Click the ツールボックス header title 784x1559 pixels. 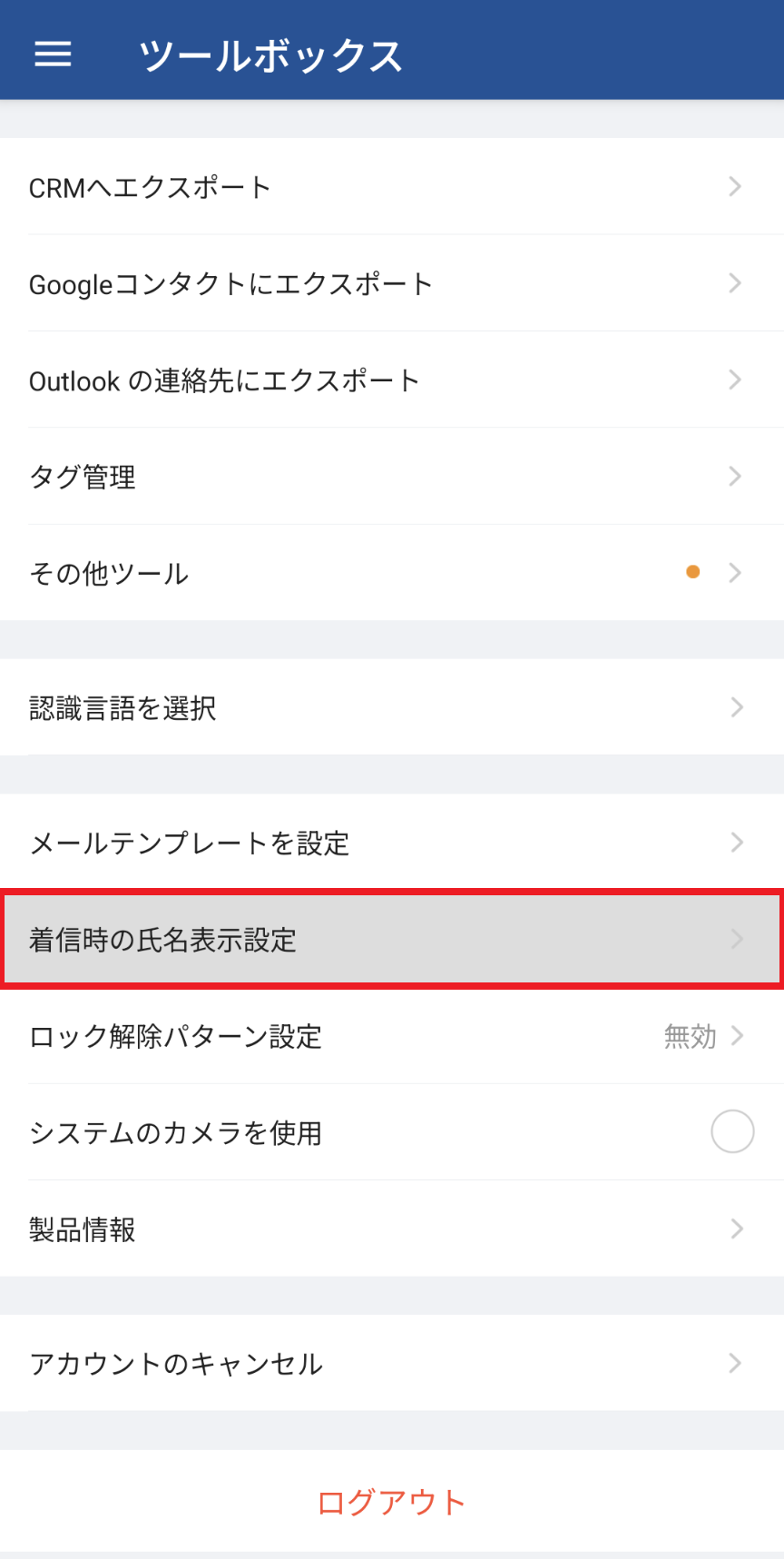(x=269, y=55)
